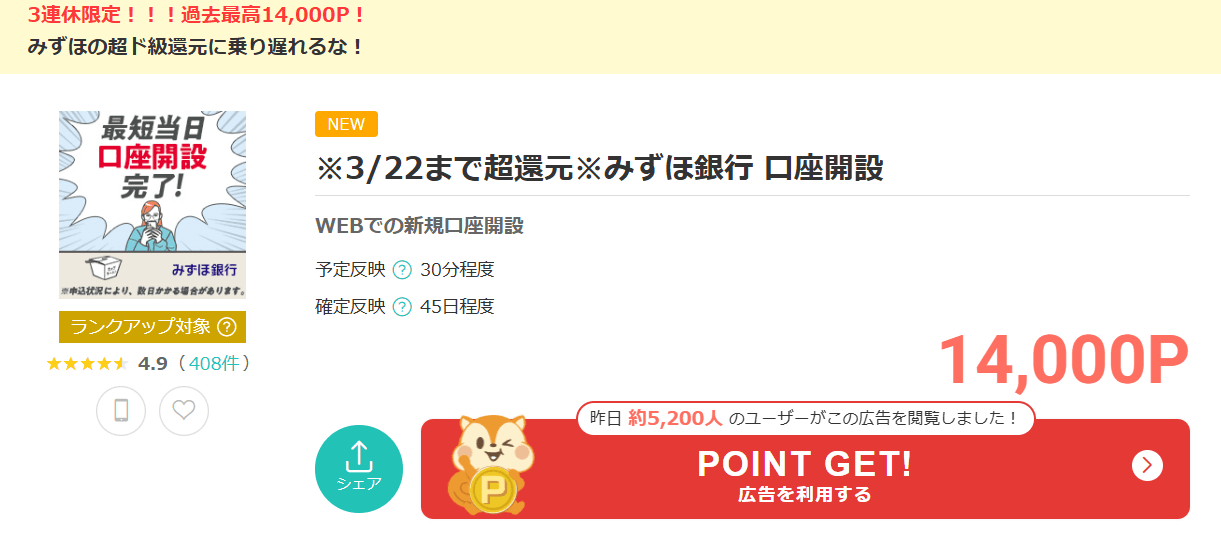The width and height of the screenshot is (1221, 537).
Task: Click the みずほ銀行 口座開設 title heading
Action: (600, 168)
